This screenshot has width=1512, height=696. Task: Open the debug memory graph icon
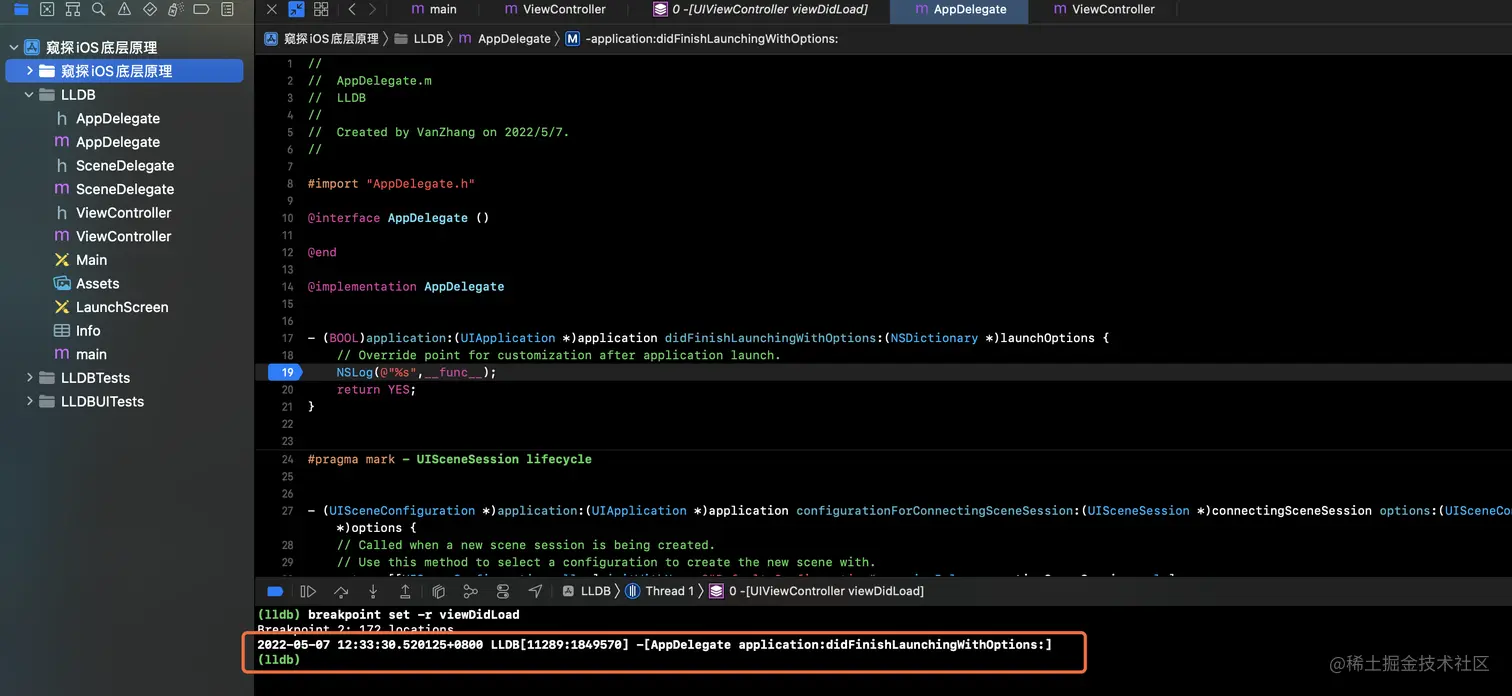click(470, 591)
